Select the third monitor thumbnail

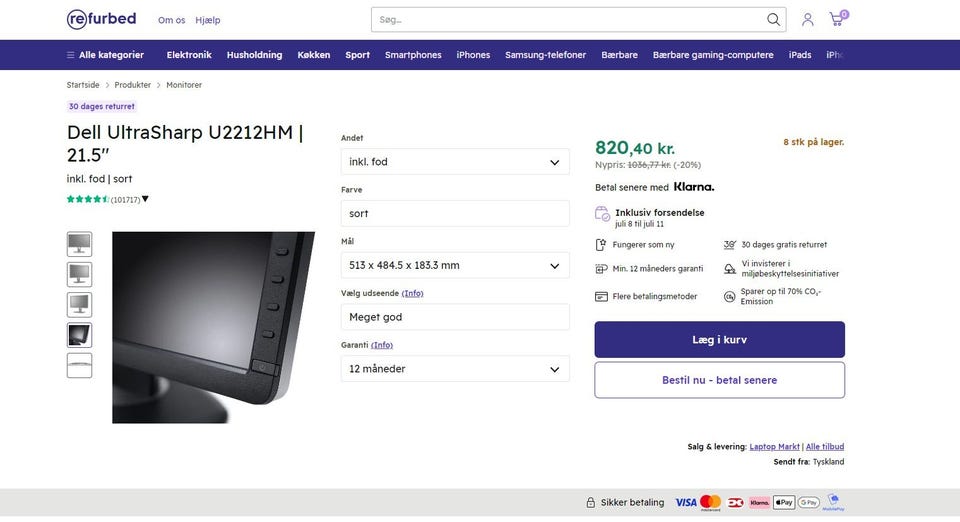coord(80,305)
